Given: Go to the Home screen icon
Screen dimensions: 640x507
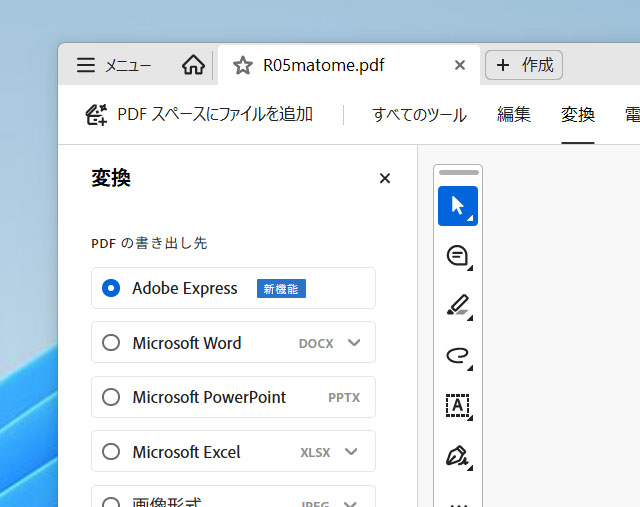Looking at the screenshot, I should (193, 65).
